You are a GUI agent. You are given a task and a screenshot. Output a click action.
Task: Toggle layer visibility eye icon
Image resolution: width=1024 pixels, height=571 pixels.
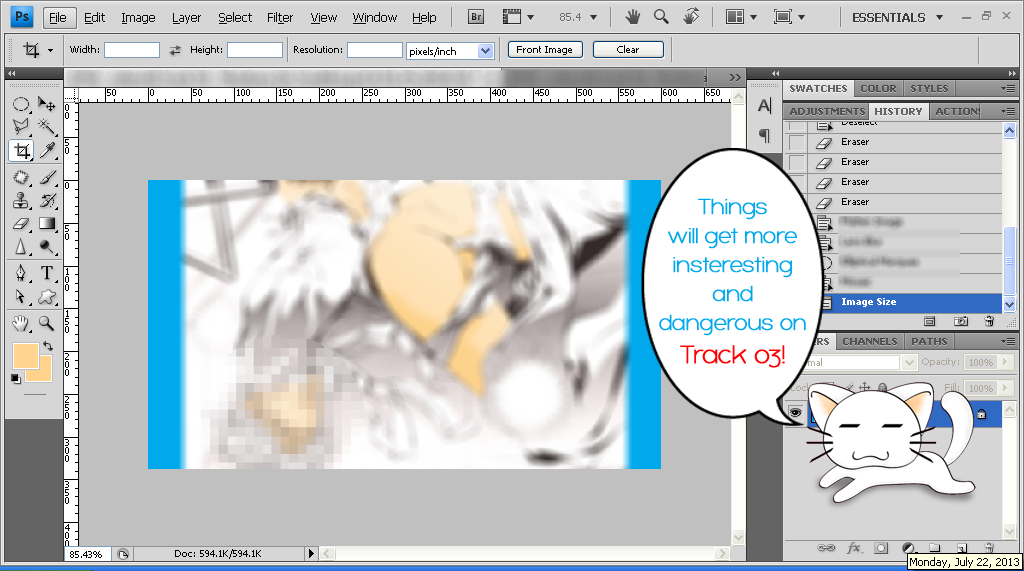tap(795, 413)
